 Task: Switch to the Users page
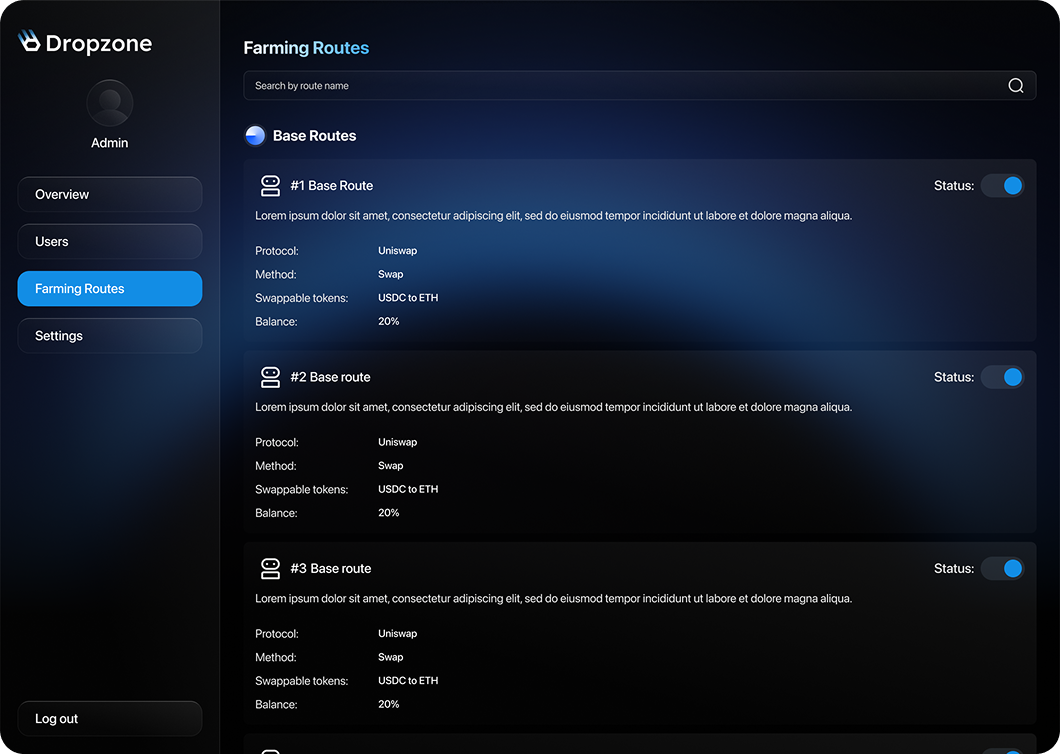[x=109, y=241]
